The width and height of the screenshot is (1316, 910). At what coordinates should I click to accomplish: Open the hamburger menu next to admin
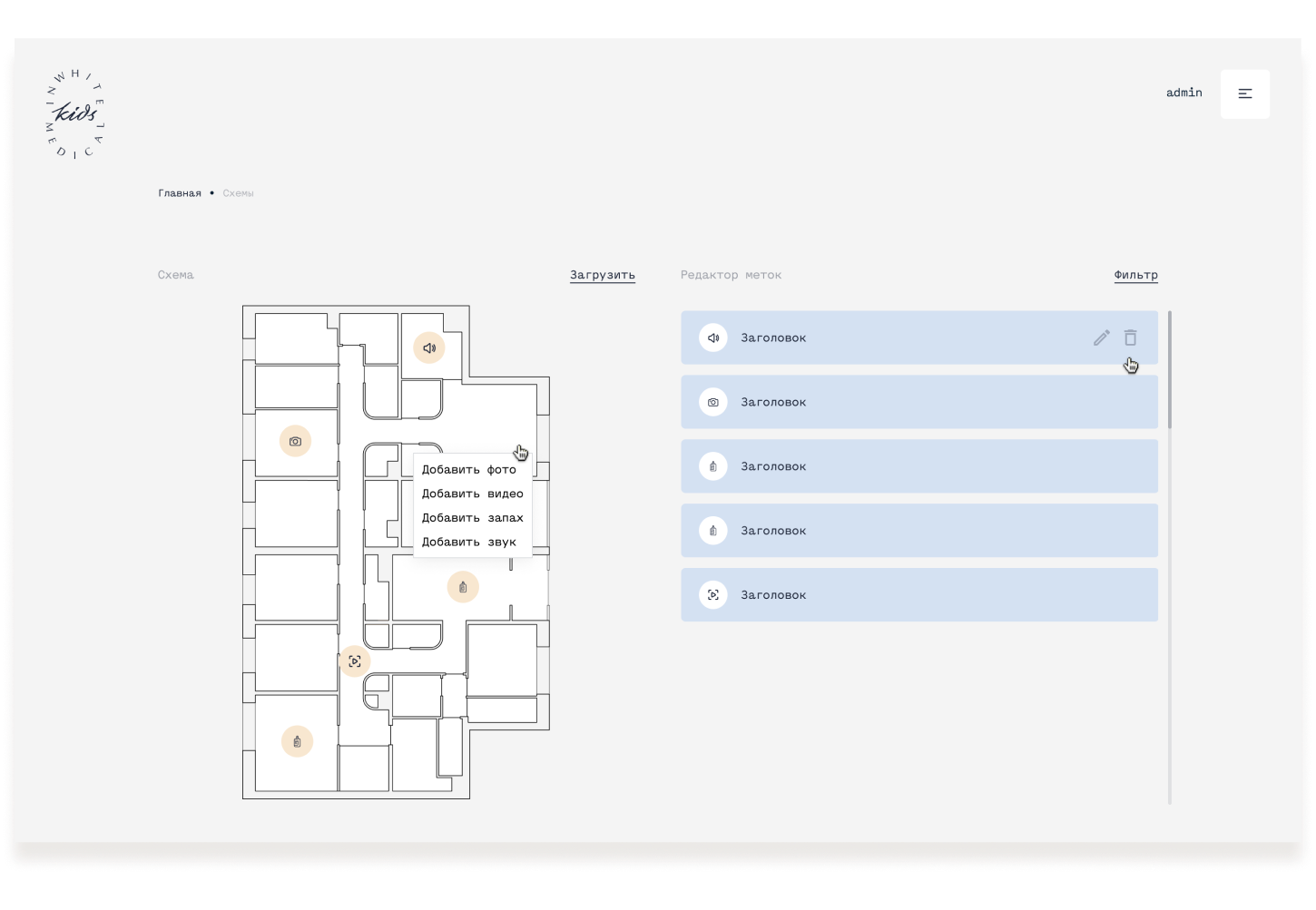[x=1244, y=93]
